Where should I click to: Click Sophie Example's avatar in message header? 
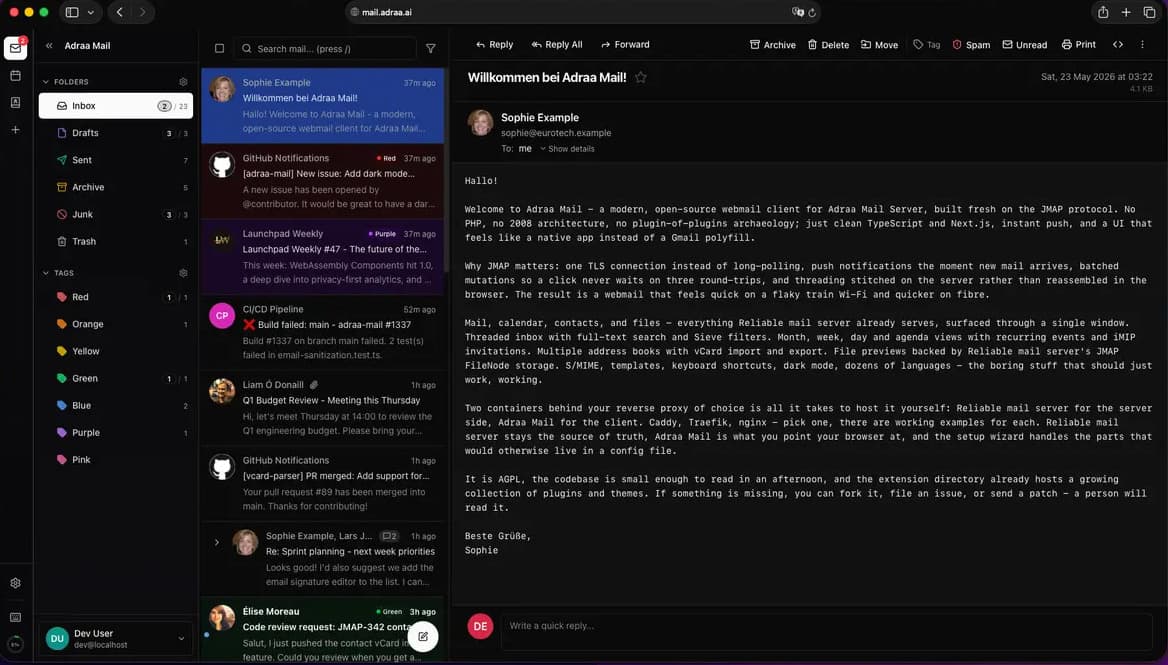[x=480, y=122]
